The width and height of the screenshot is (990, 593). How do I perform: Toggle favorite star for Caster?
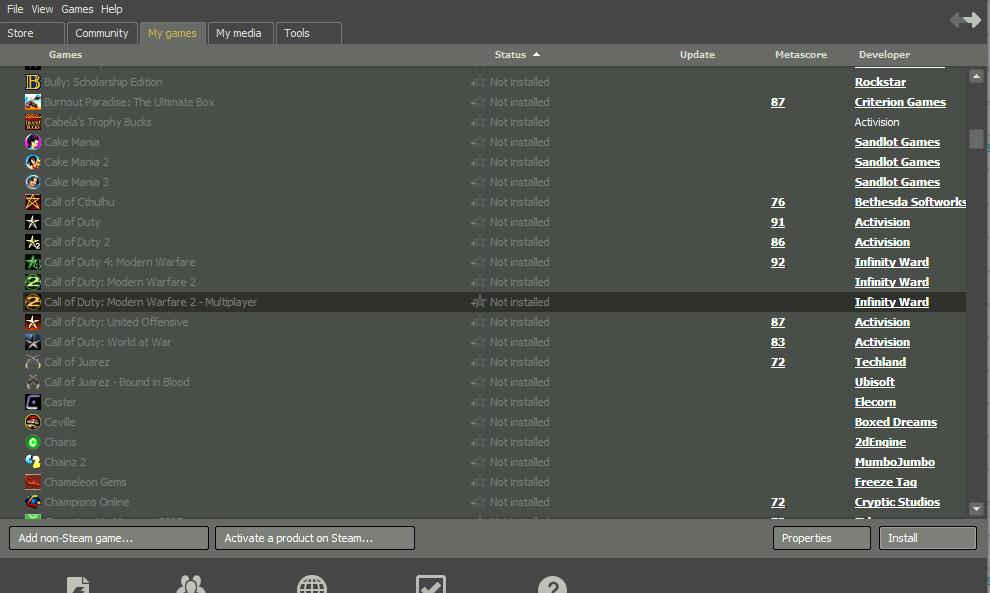(x=479, y=402)
